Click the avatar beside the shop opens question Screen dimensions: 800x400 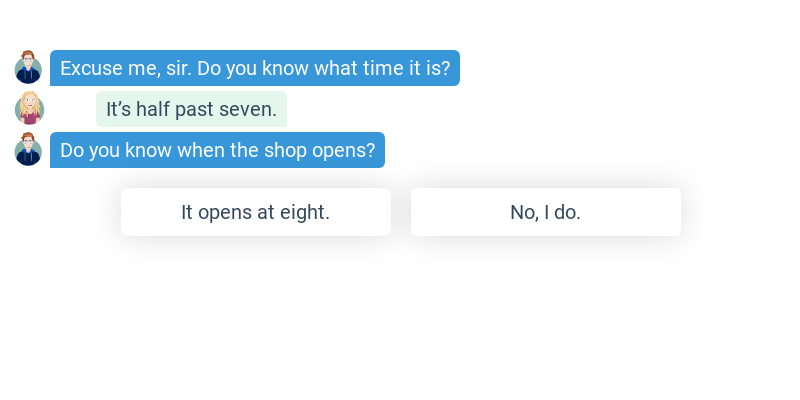click(28, 150)
